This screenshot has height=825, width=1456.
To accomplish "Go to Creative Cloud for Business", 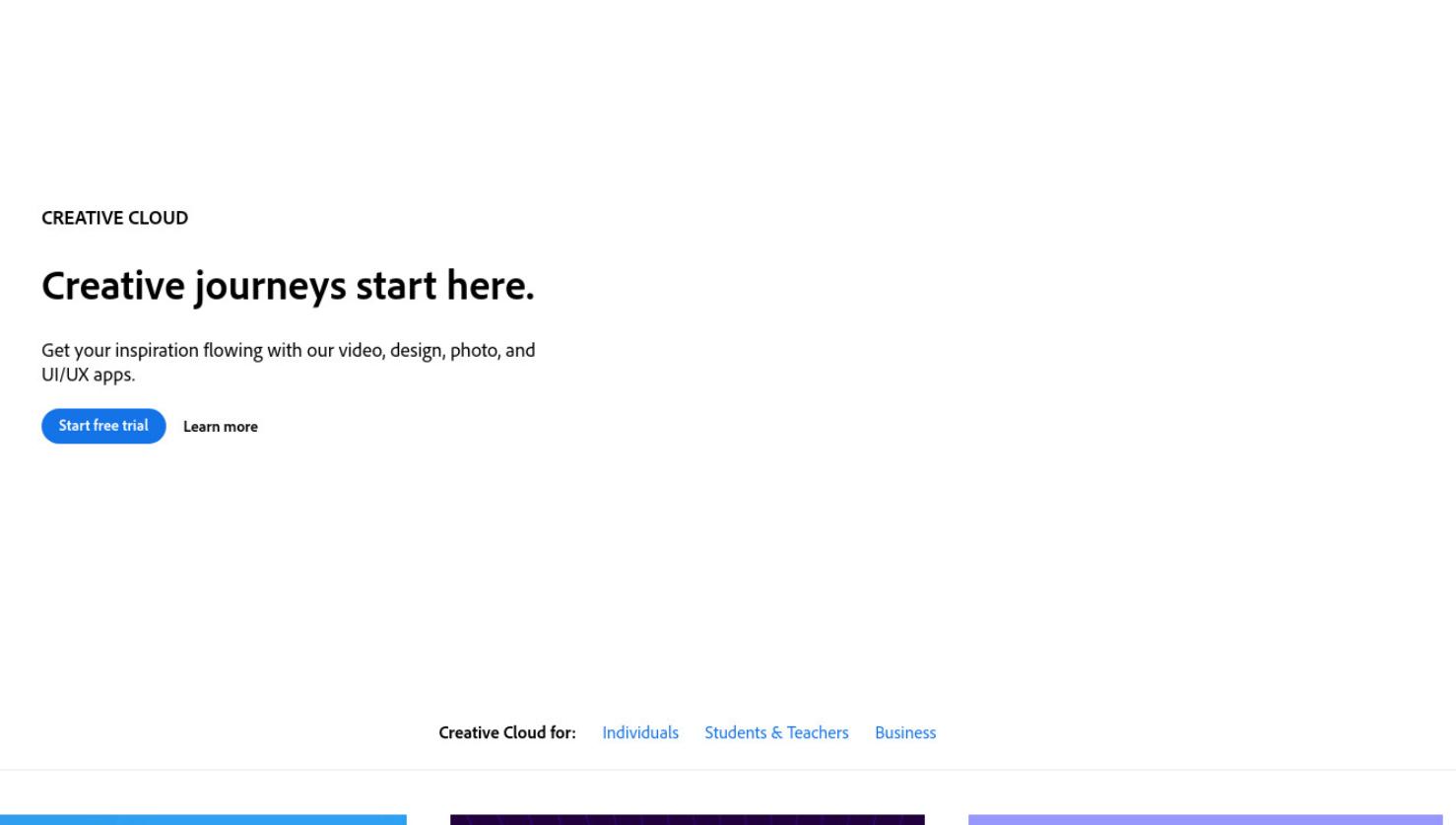I will [x=905, y=732].
